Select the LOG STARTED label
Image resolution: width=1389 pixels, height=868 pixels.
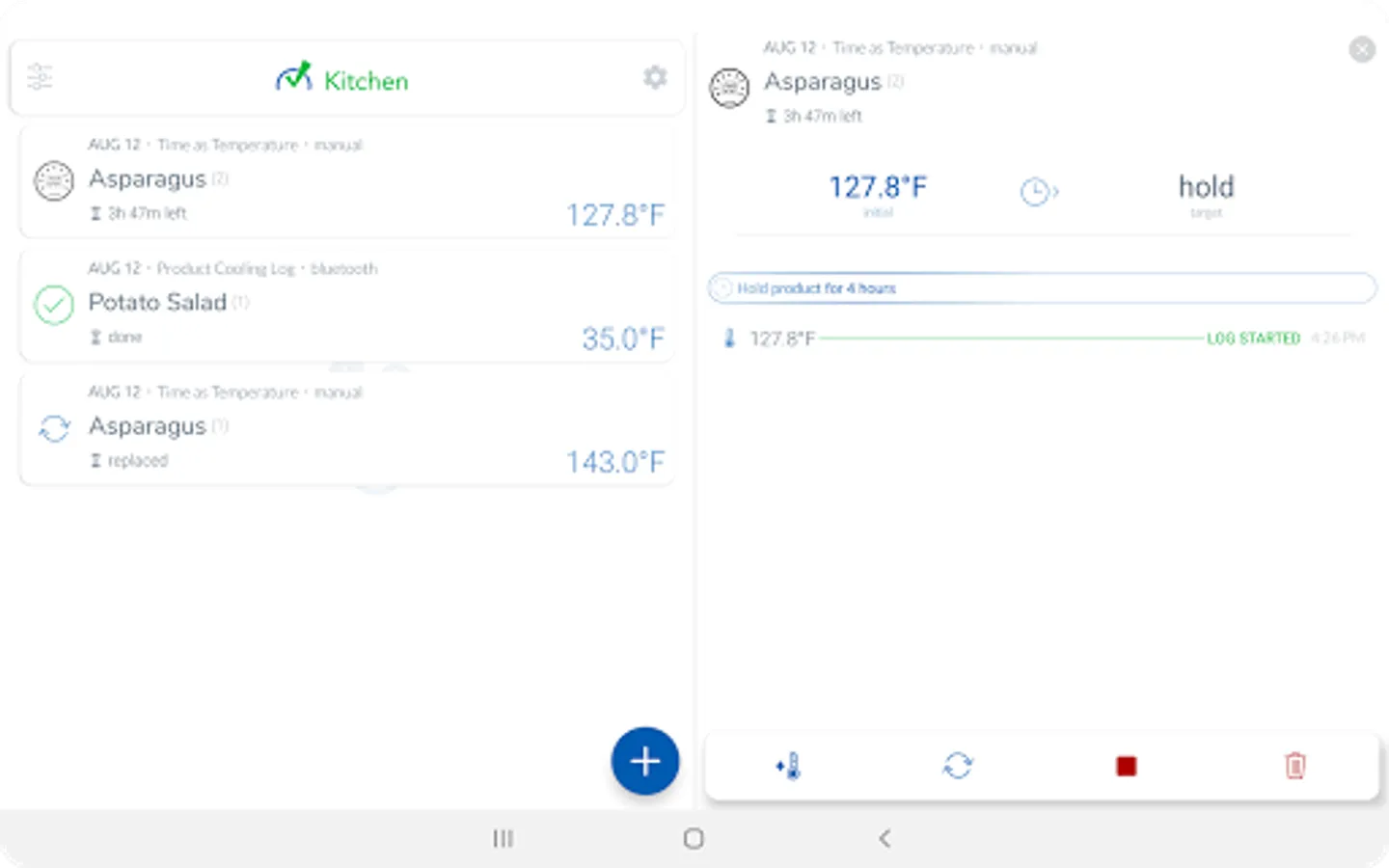click(1253, 339)
